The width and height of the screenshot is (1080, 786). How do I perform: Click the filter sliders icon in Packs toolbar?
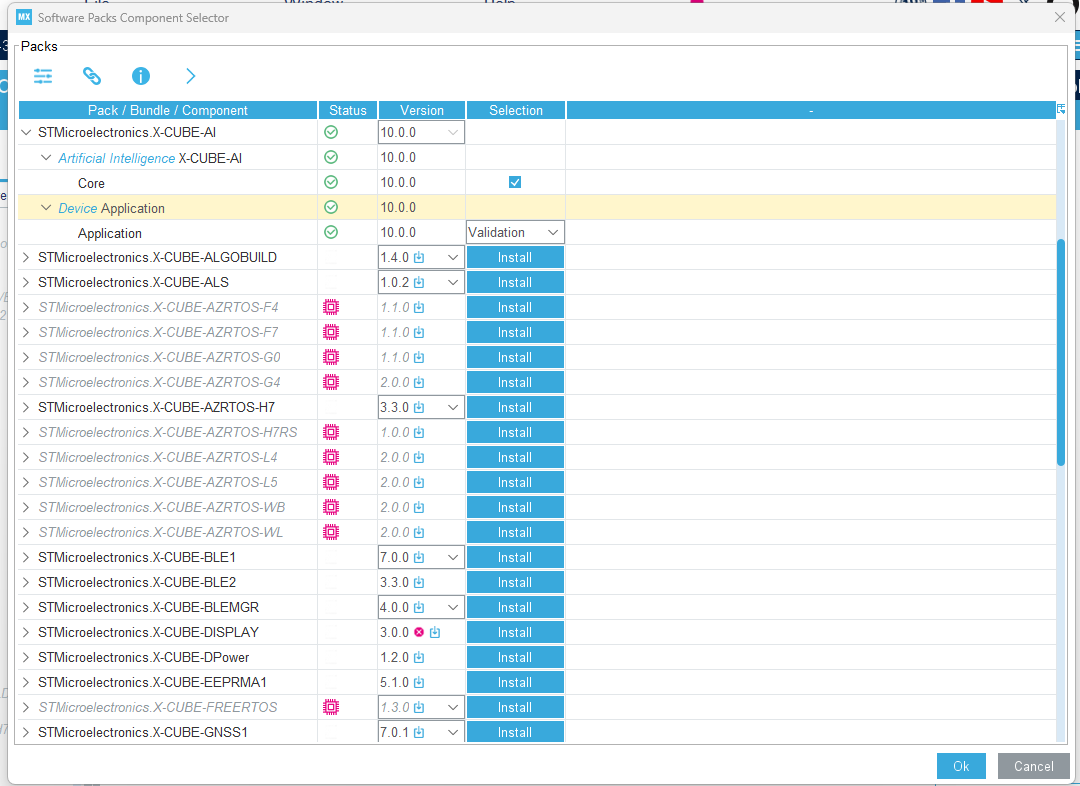pyautogui.click(x=42, y=76)
